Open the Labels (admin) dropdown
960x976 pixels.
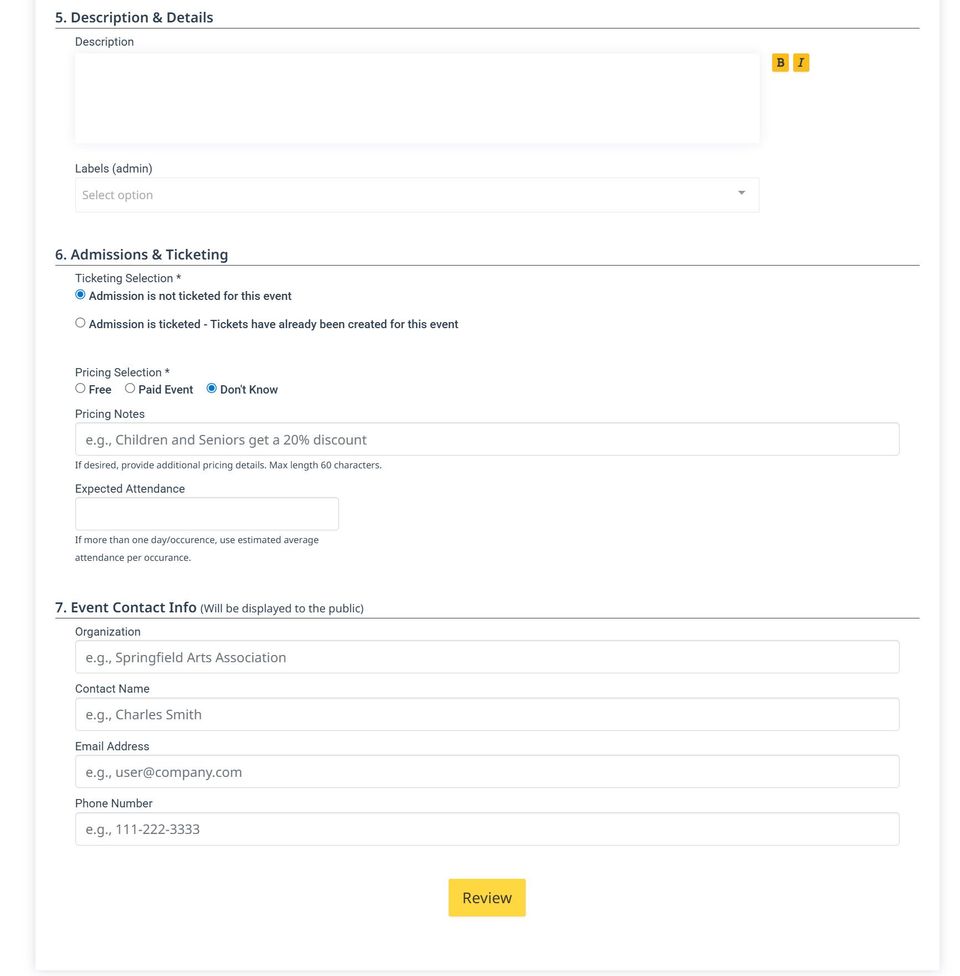coord(400,195)
